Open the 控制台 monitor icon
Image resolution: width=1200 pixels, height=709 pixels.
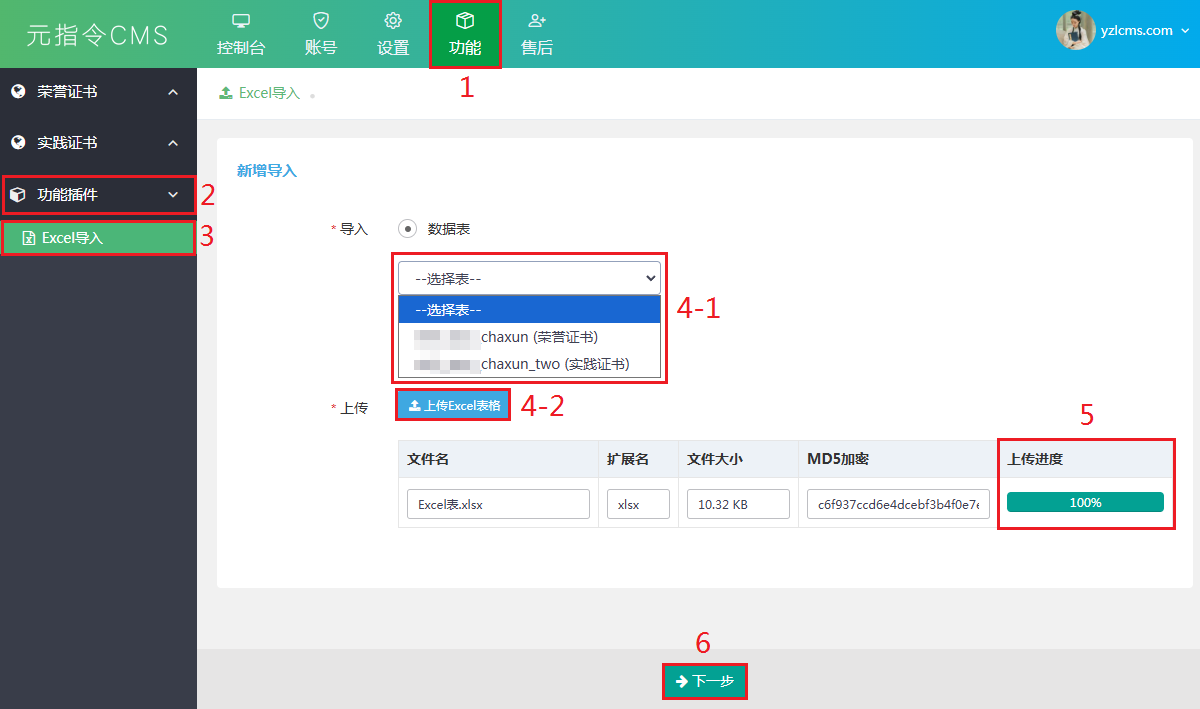pyautogui.click(x=240, y=21)
